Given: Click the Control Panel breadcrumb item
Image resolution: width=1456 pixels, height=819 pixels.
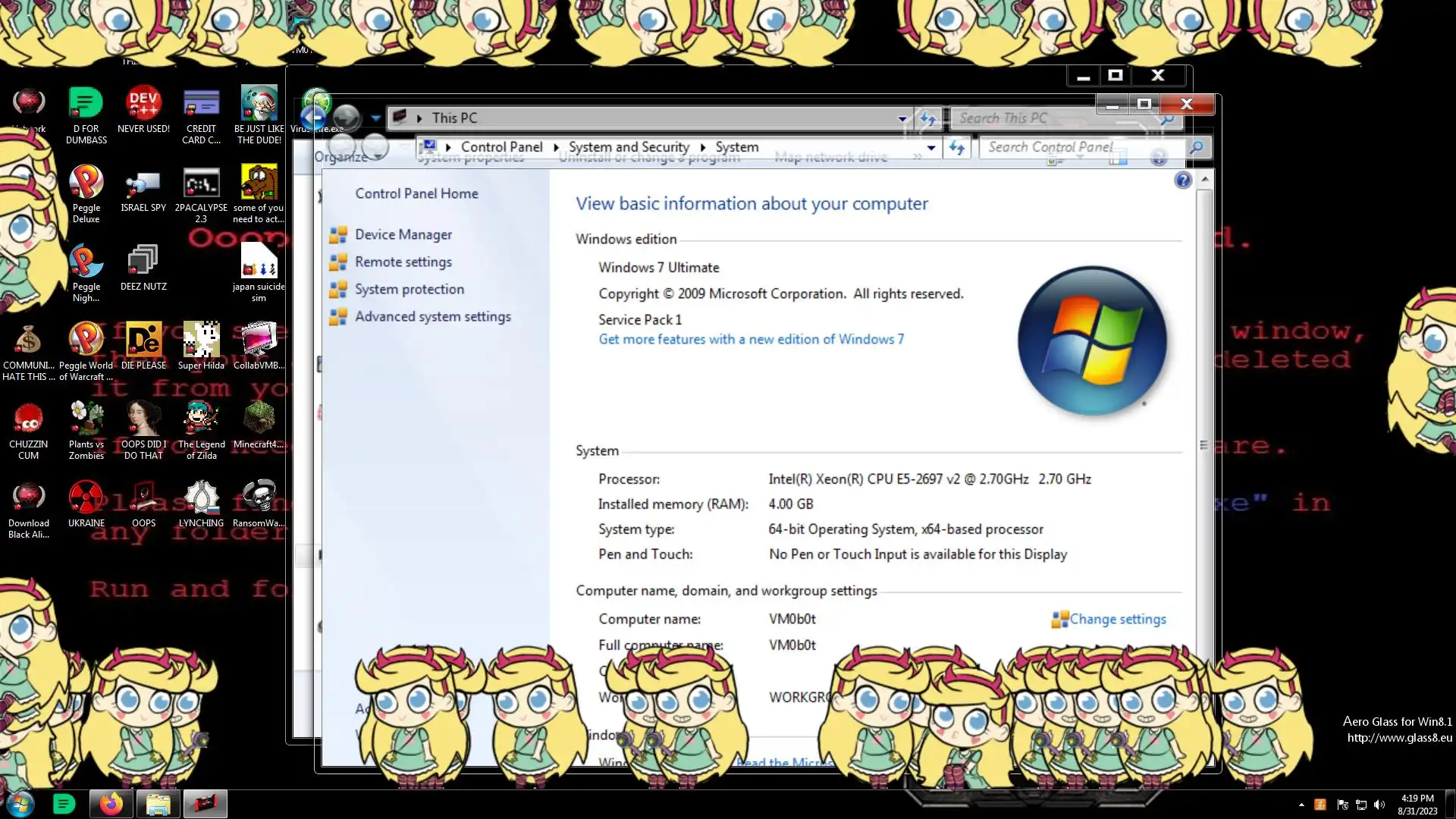Looking at the screenshot, I should coord(501,147).
